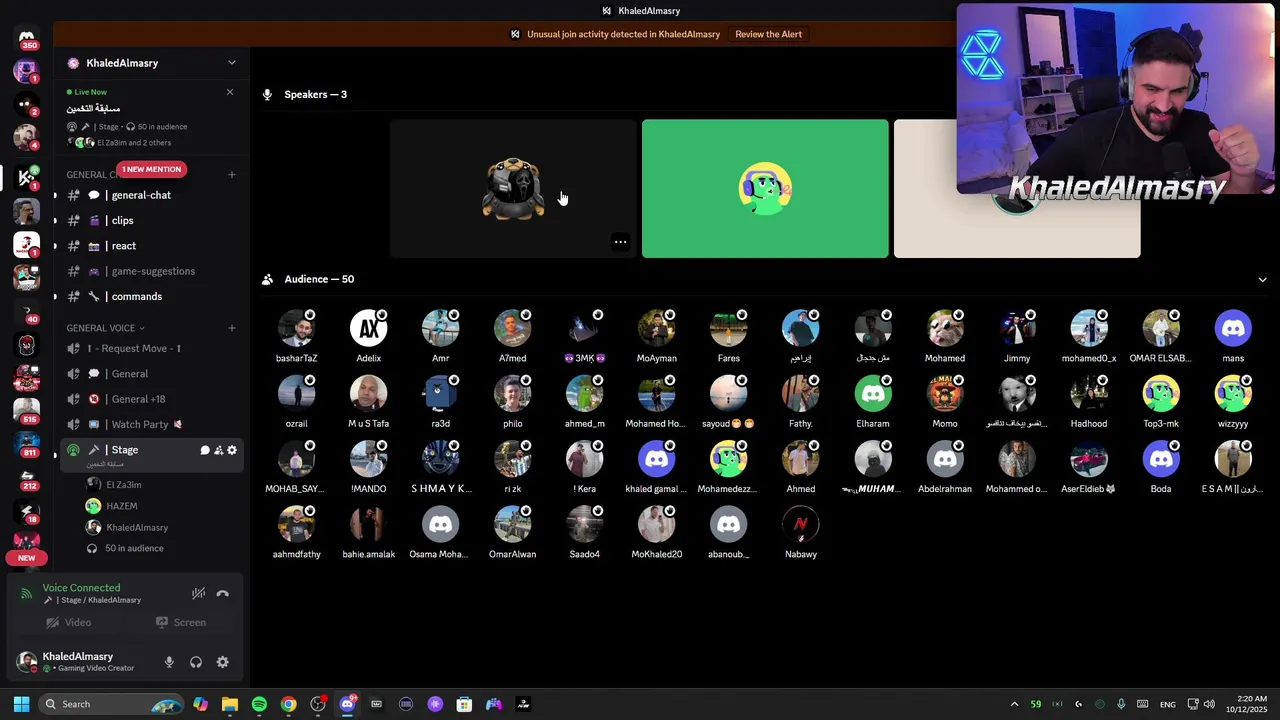The image size is (1280, 720).
Task: Dismiss the Live Now stage banner
Action: click(x=230, y=92)
